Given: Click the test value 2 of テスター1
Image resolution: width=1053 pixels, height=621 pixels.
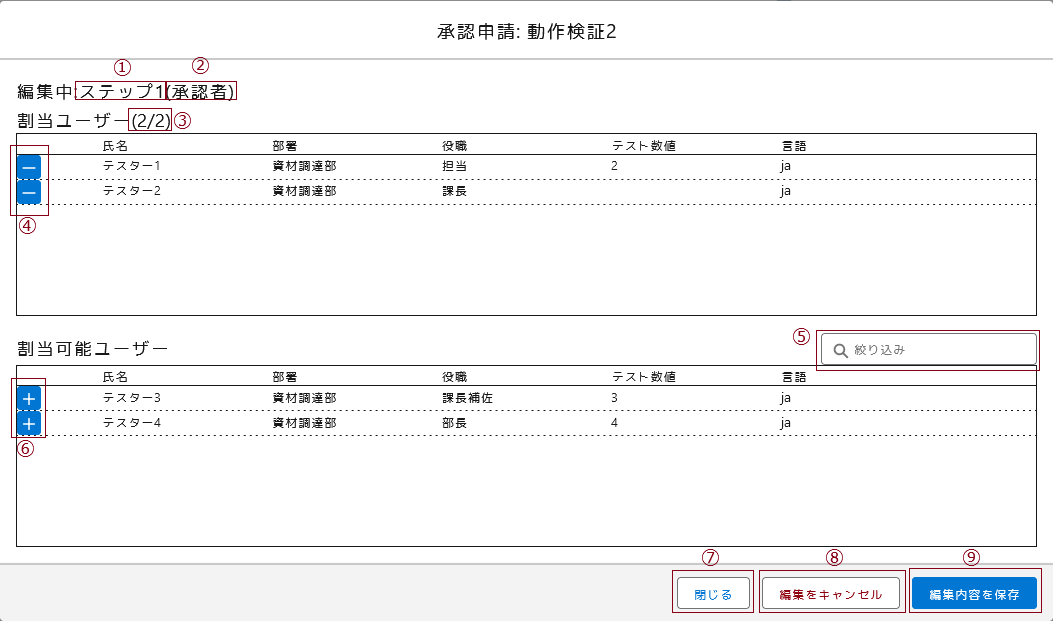Looking at the screenshot, I should 614,166.
